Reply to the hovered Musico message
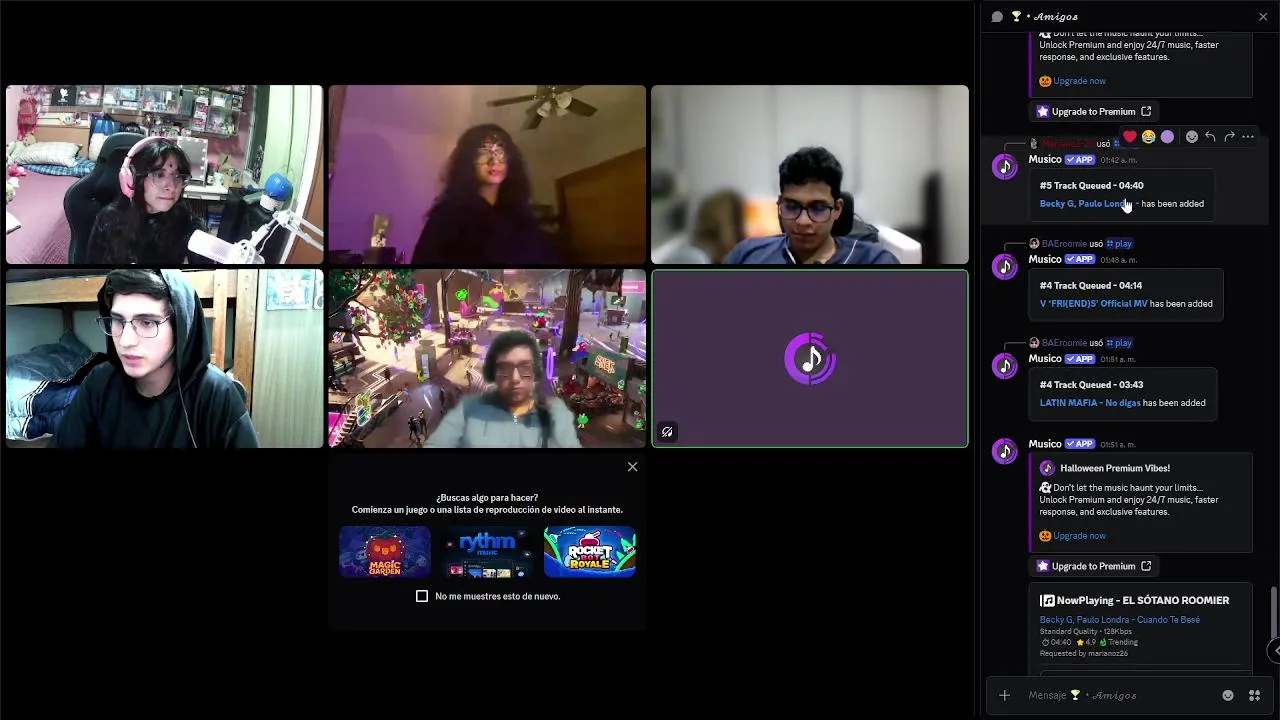The image size is (1280, 720). click(x=1210, y=137)
